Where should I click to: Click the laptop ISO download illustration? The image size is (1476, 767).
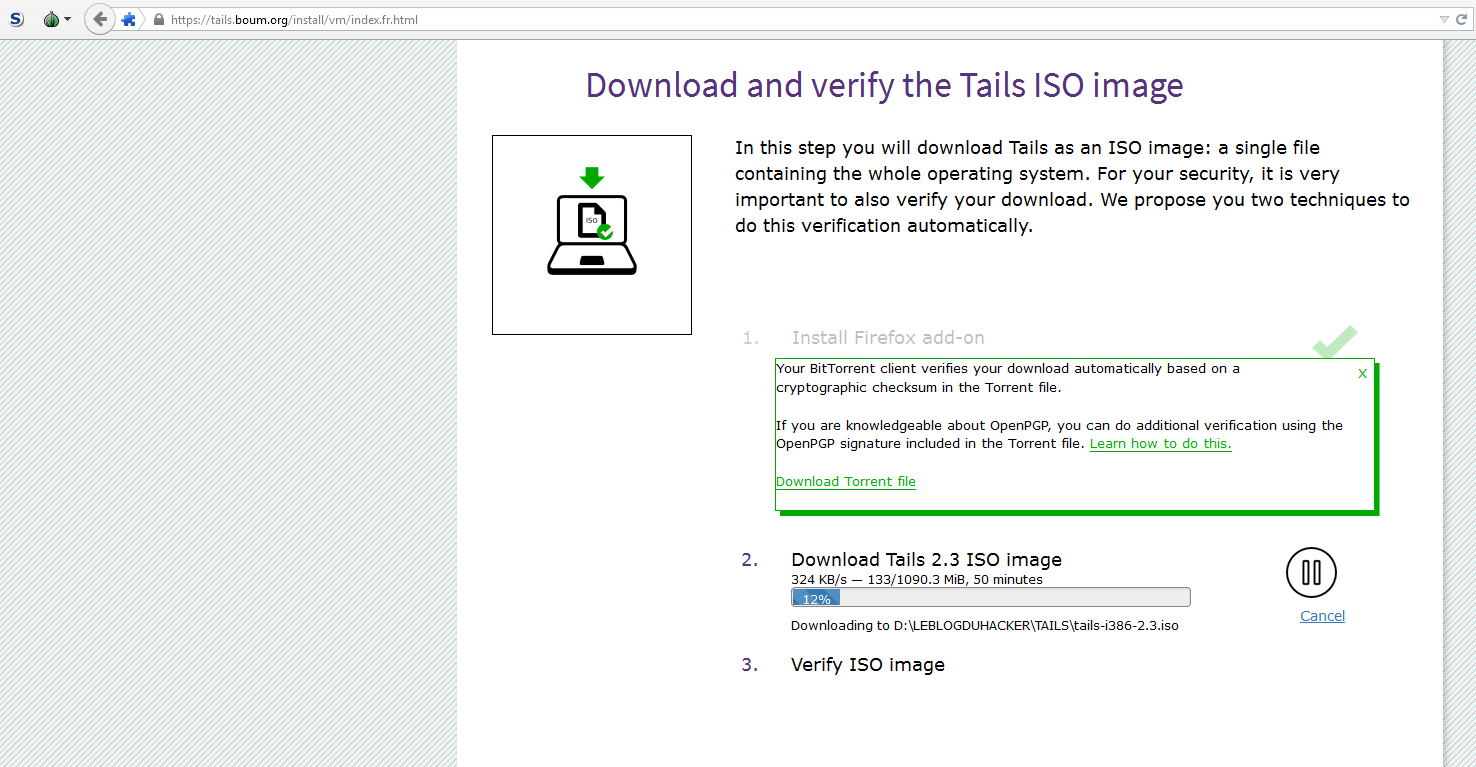pos(592,235)
